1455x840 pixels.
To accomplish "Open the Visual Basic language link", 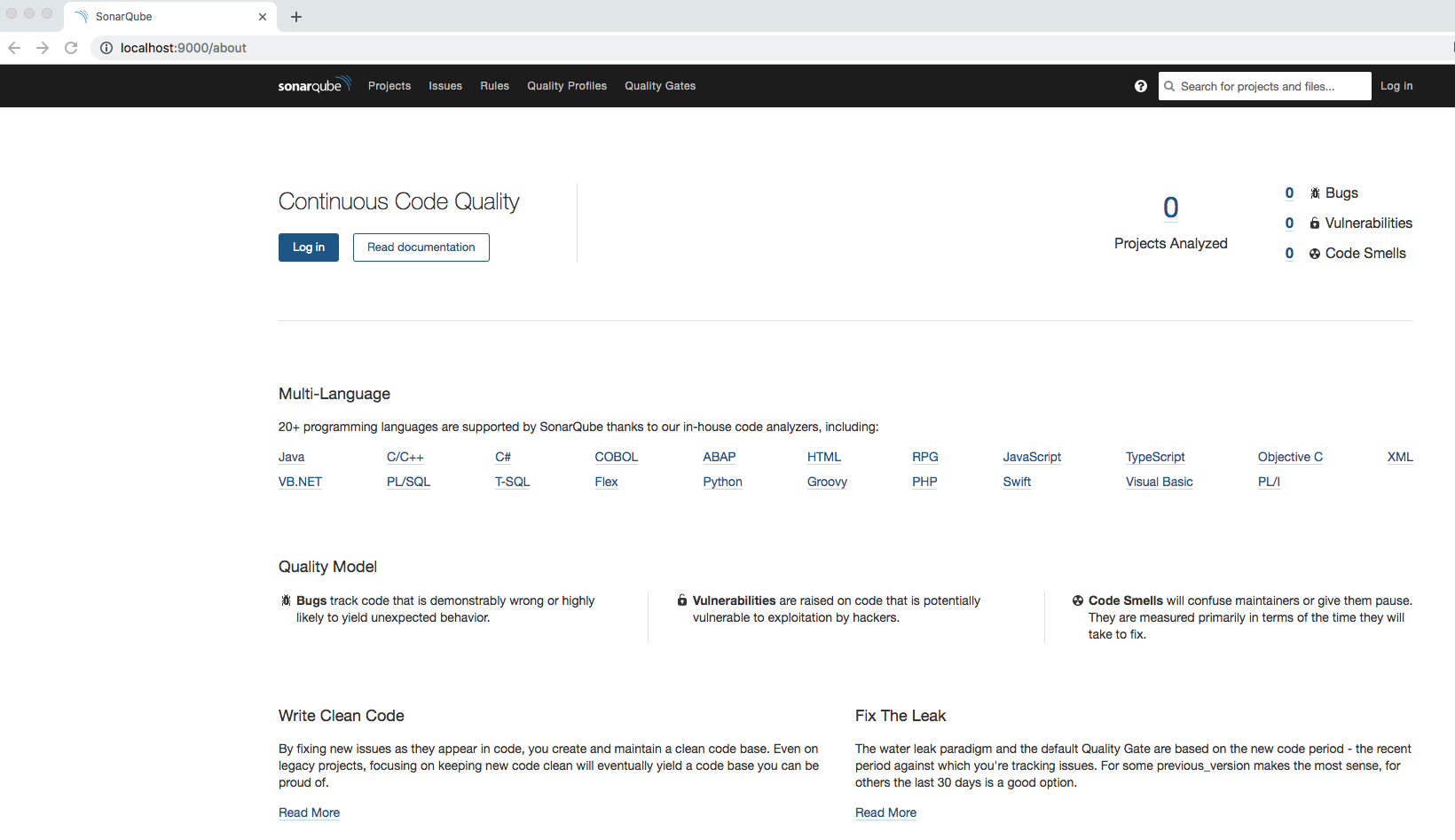I will (x=1160, y=482).
